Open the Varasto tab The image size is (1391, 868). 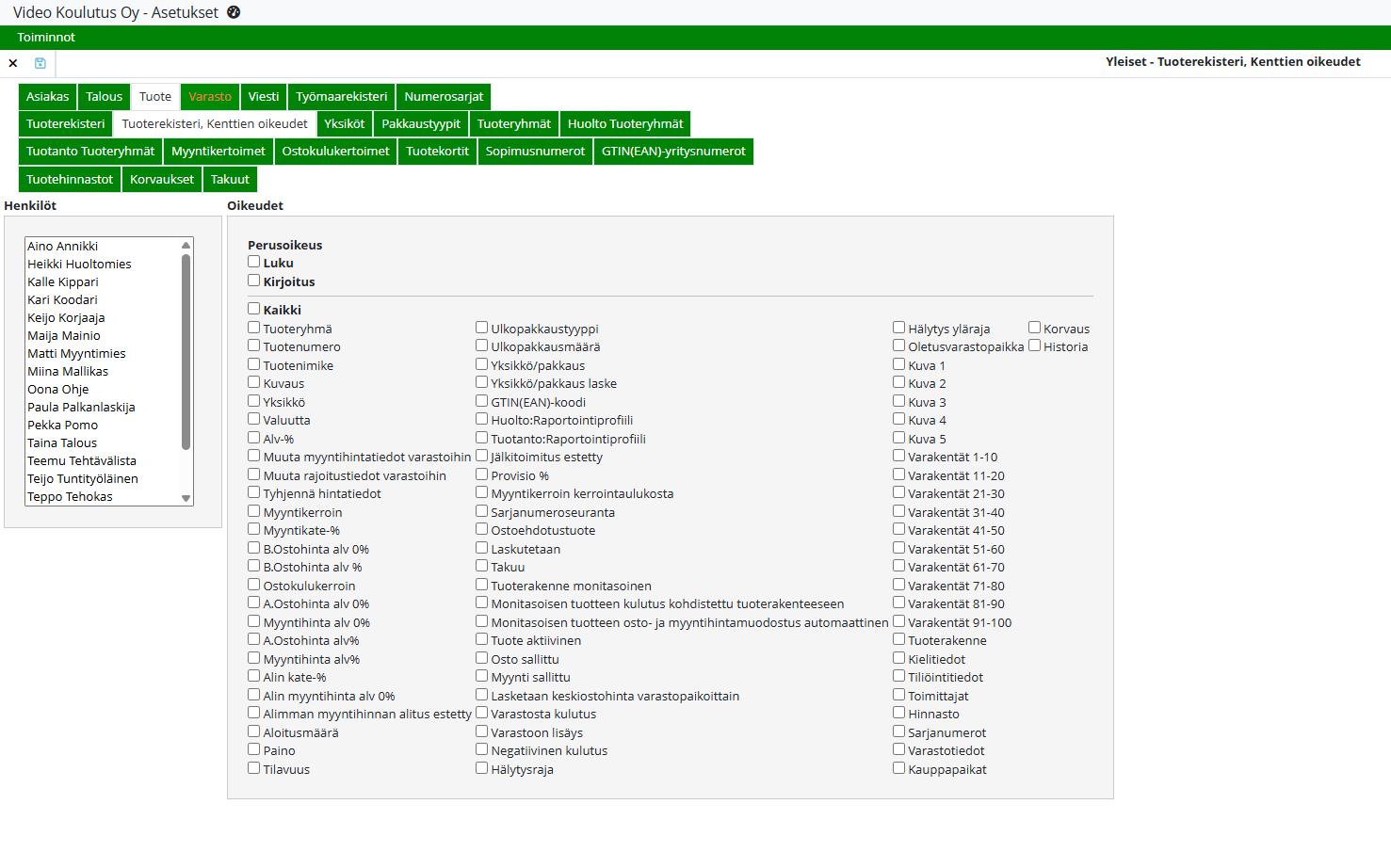click(x=209, y=97)
